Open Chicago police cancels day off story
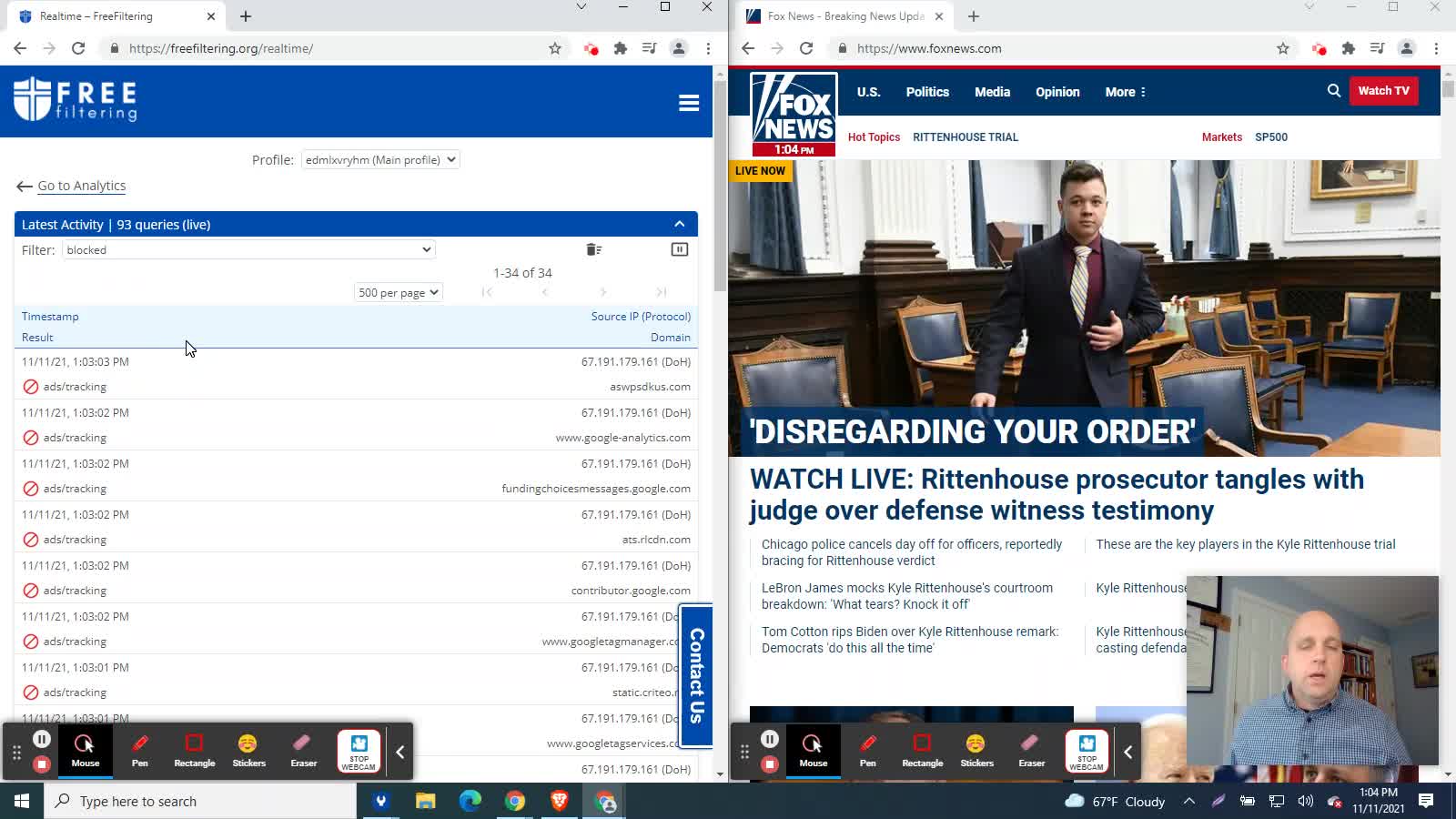Image resolution: width=1456 pixels, height=819 pixels. (x=912, y=552)
